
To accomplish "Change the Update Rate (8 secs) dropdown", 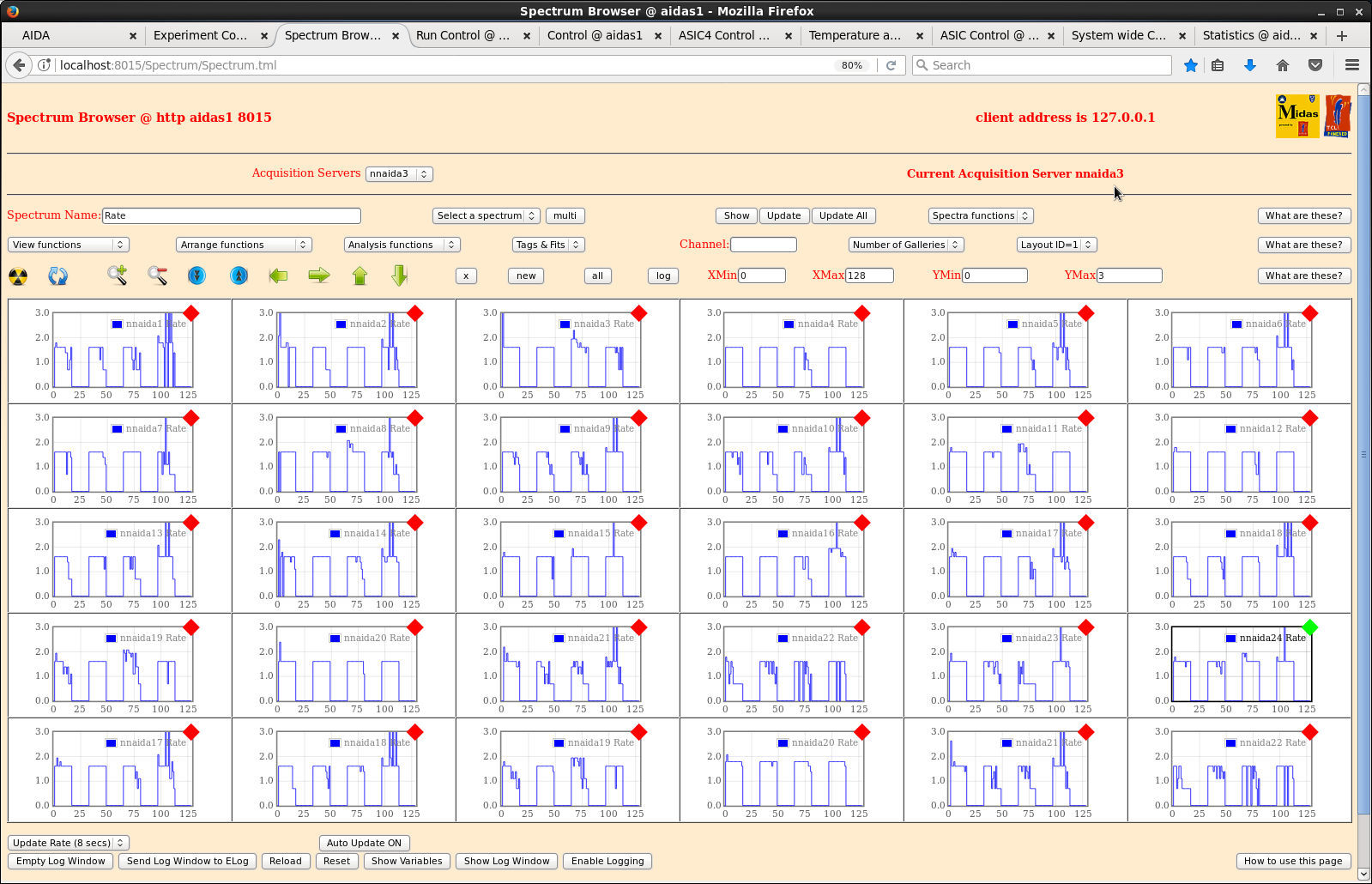I will [x=69, y=843].
